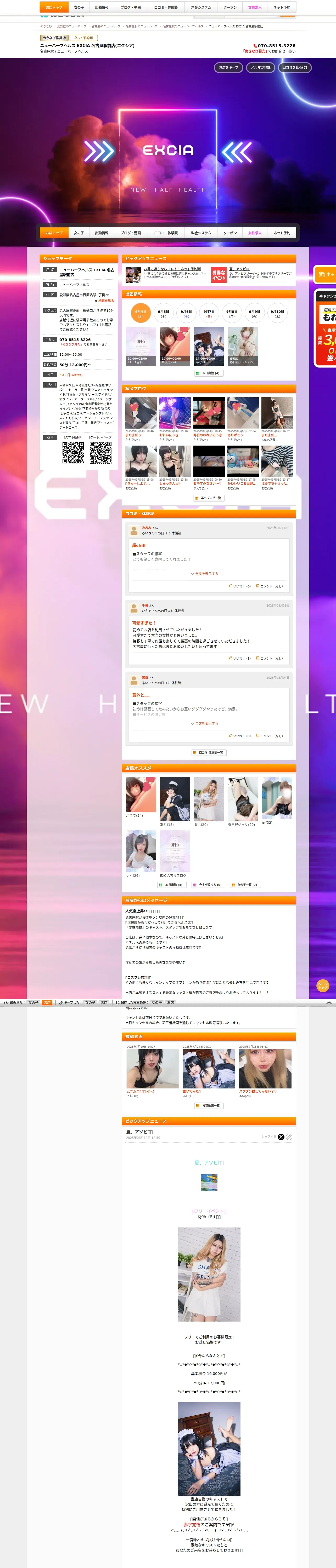Click 高橋 reviewer avatar icon
The height and width of the screenshot is (1568, 336).
[134, 681]
